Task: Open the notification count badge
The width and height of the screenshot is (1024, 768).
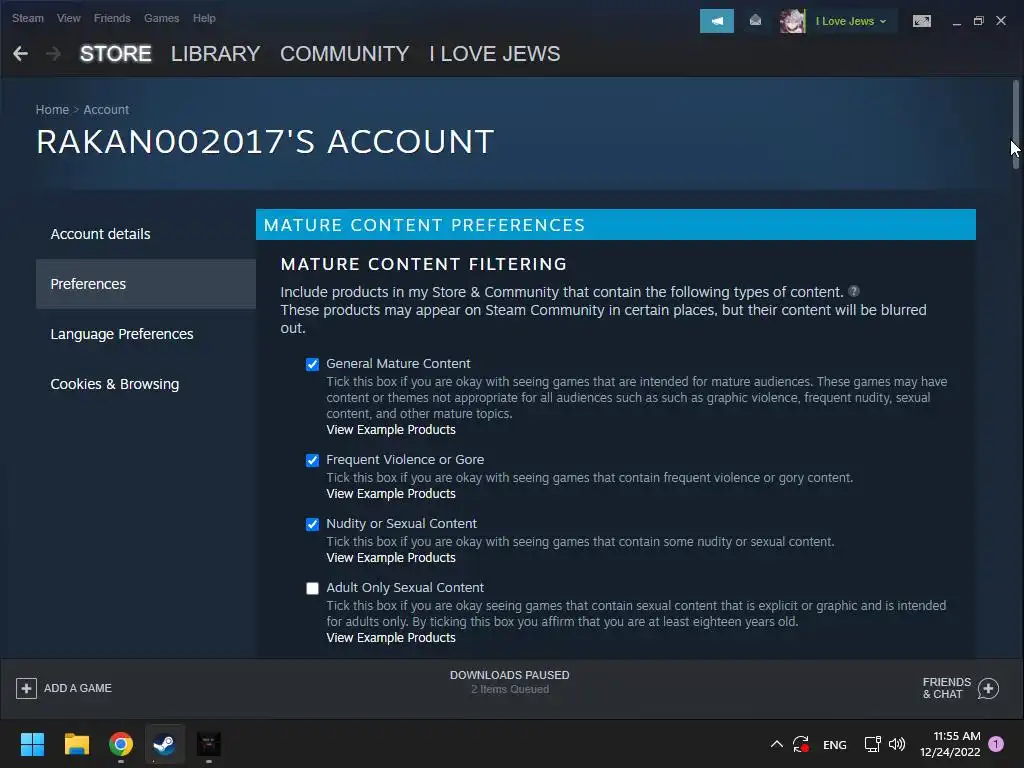Action: [996, 744]
